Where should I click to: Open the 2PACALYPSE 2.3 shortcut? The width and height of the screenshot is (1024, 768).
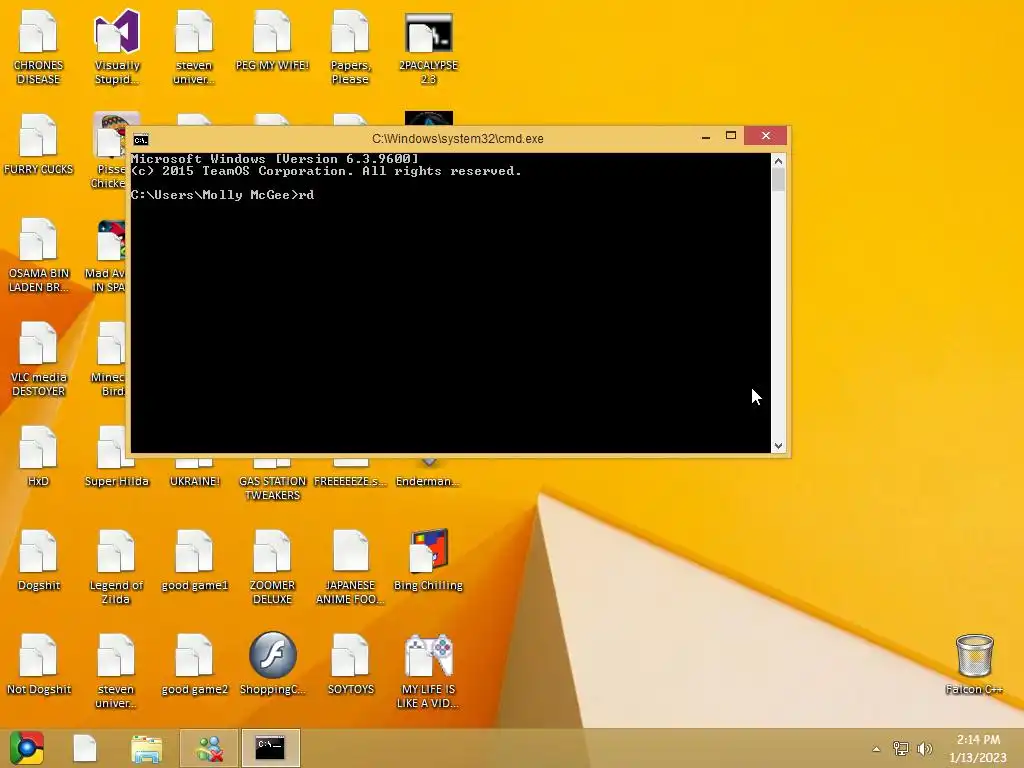click(428, 48)
